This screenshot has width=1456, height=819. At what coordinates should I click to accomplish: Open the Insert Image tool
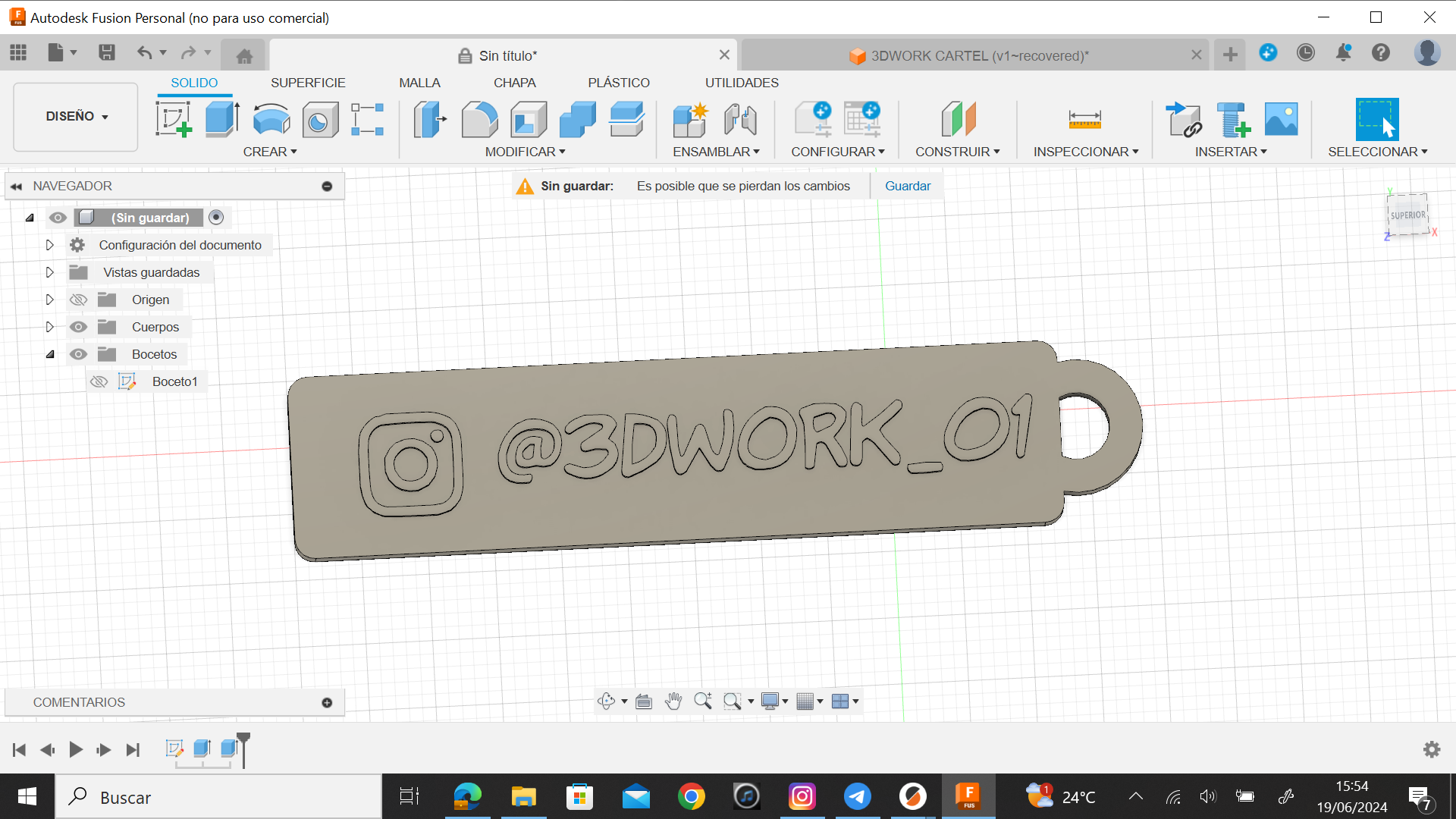1280,119
